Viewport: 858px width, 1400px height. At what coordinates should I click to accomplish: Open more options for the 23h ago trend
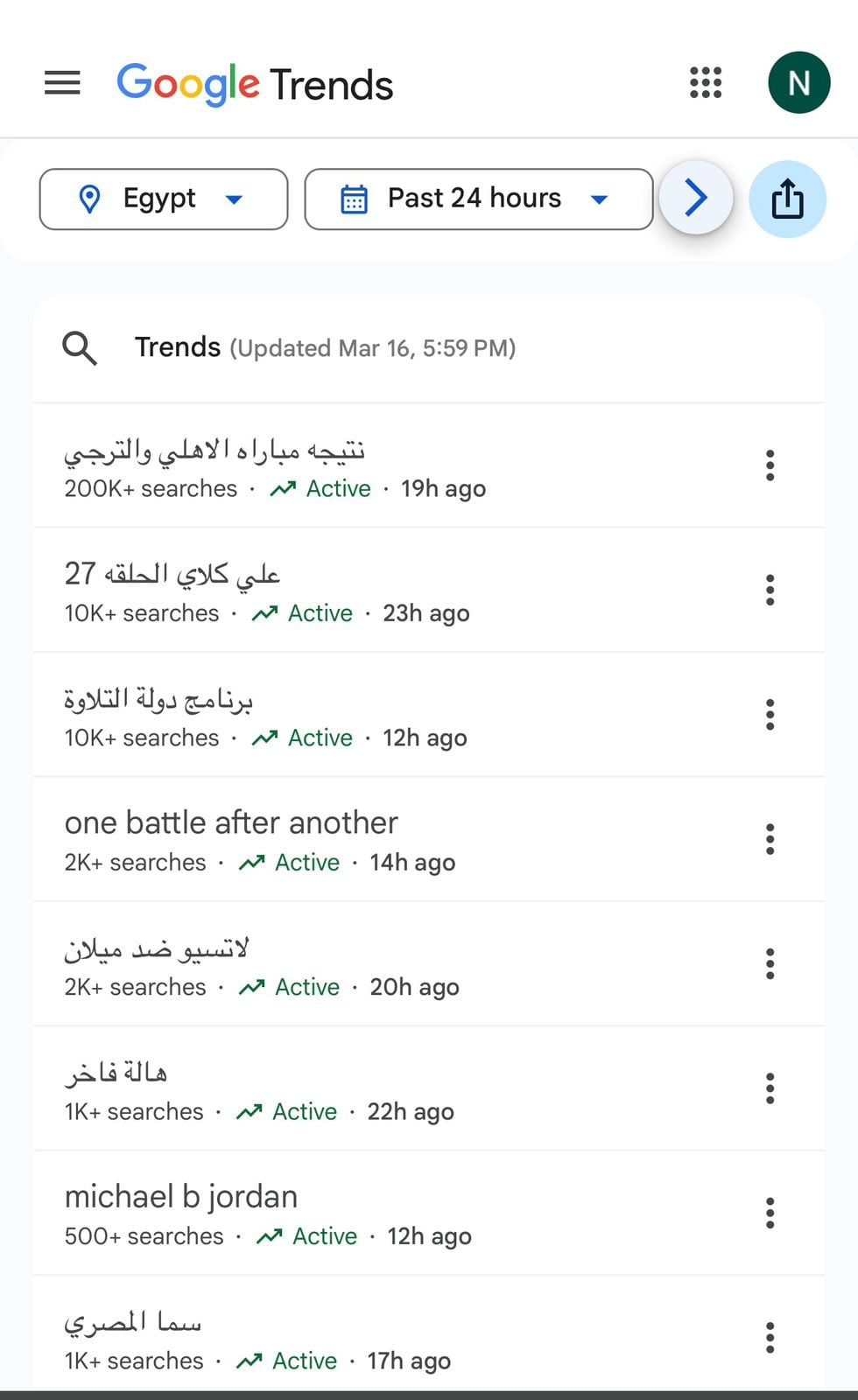click(770, 590)
